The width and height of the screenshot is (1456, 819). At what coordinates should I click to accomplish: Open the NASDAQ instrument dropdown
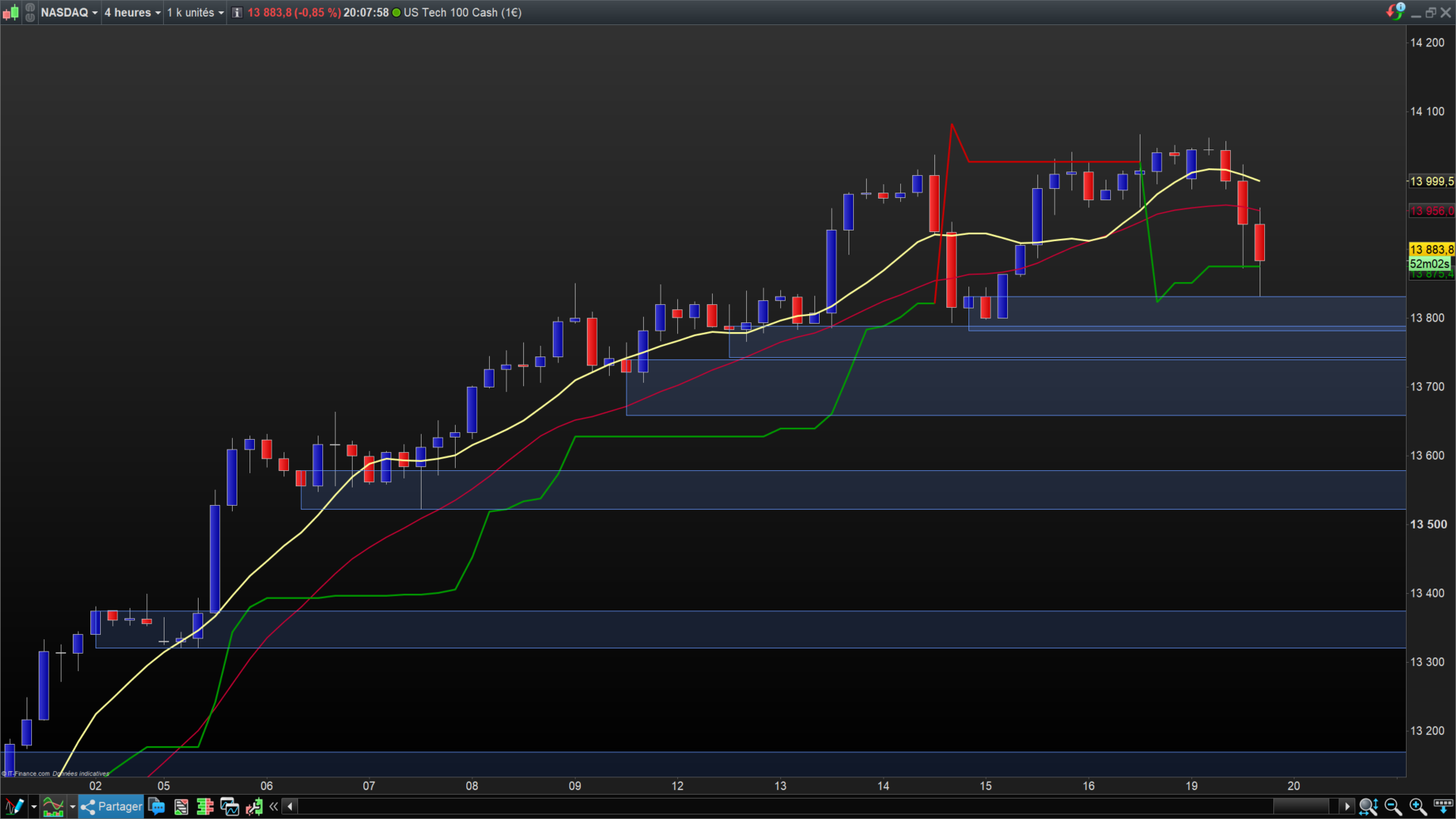tap(69, 12)
